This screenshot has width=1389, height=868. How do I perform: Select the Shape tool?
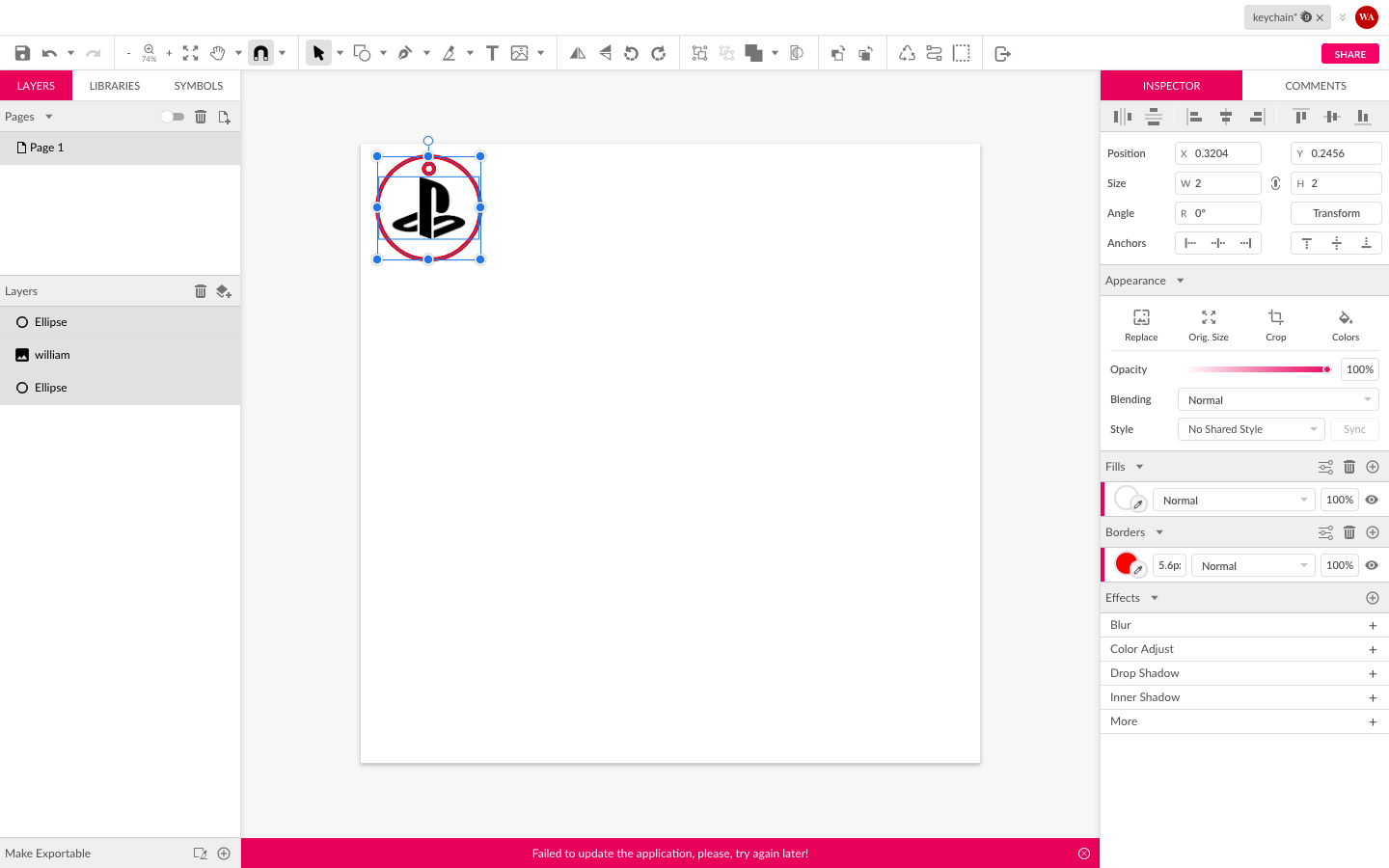tap(364, 53)
